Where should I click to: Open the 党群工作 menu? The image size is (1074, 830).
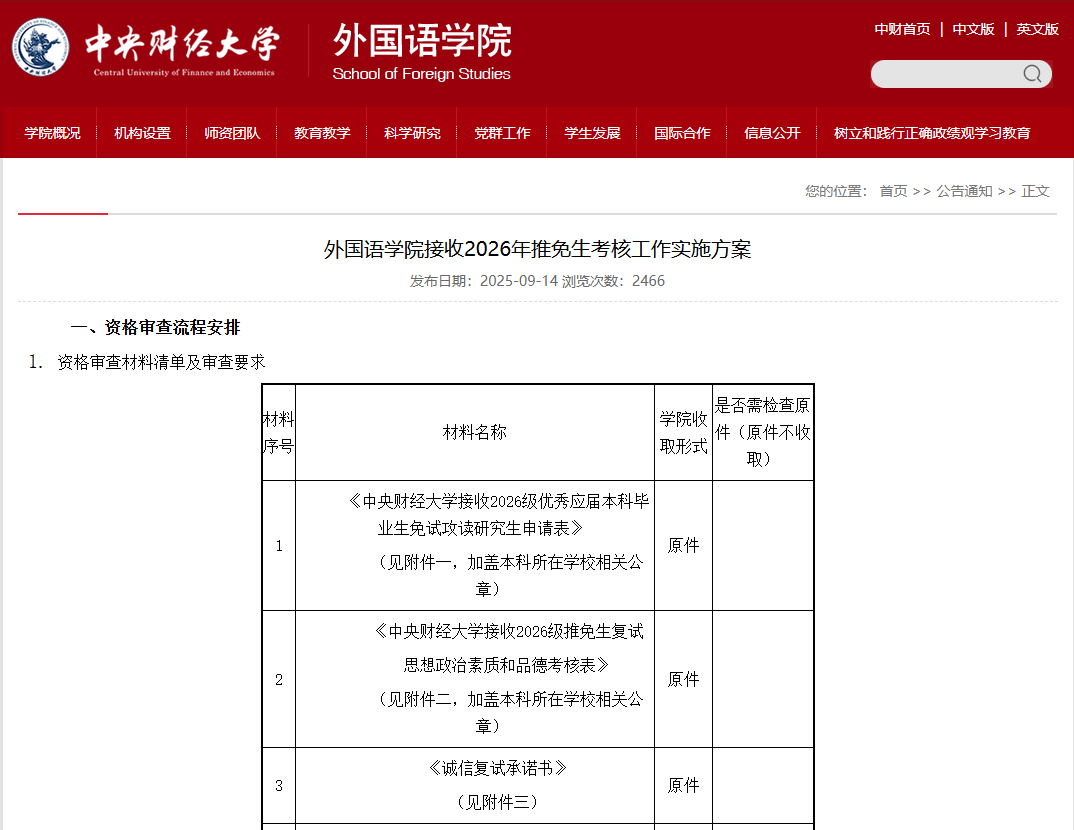coord(502,133)
